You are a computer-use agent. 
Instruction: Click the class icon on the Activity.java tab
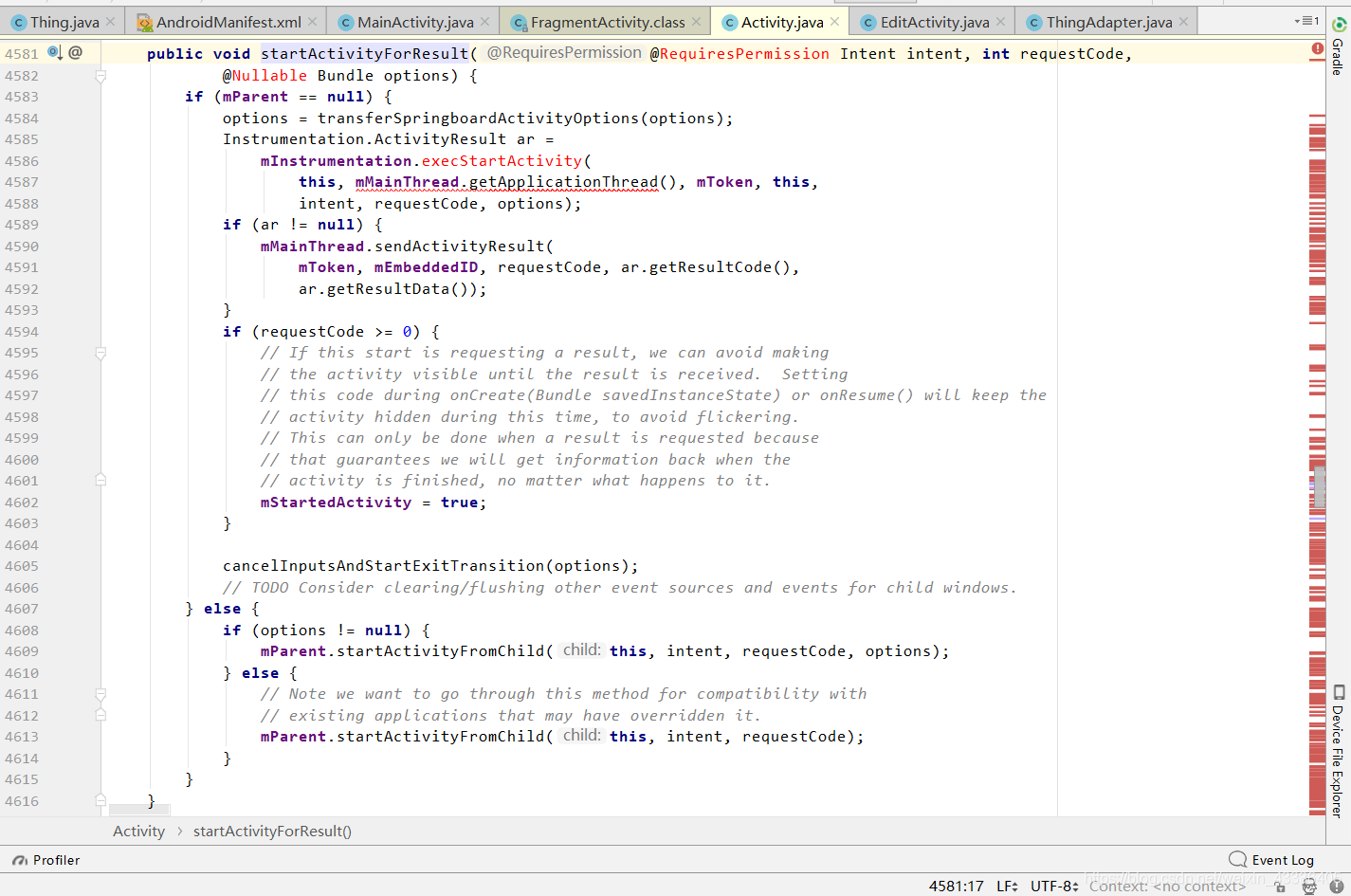click(730, 23)
